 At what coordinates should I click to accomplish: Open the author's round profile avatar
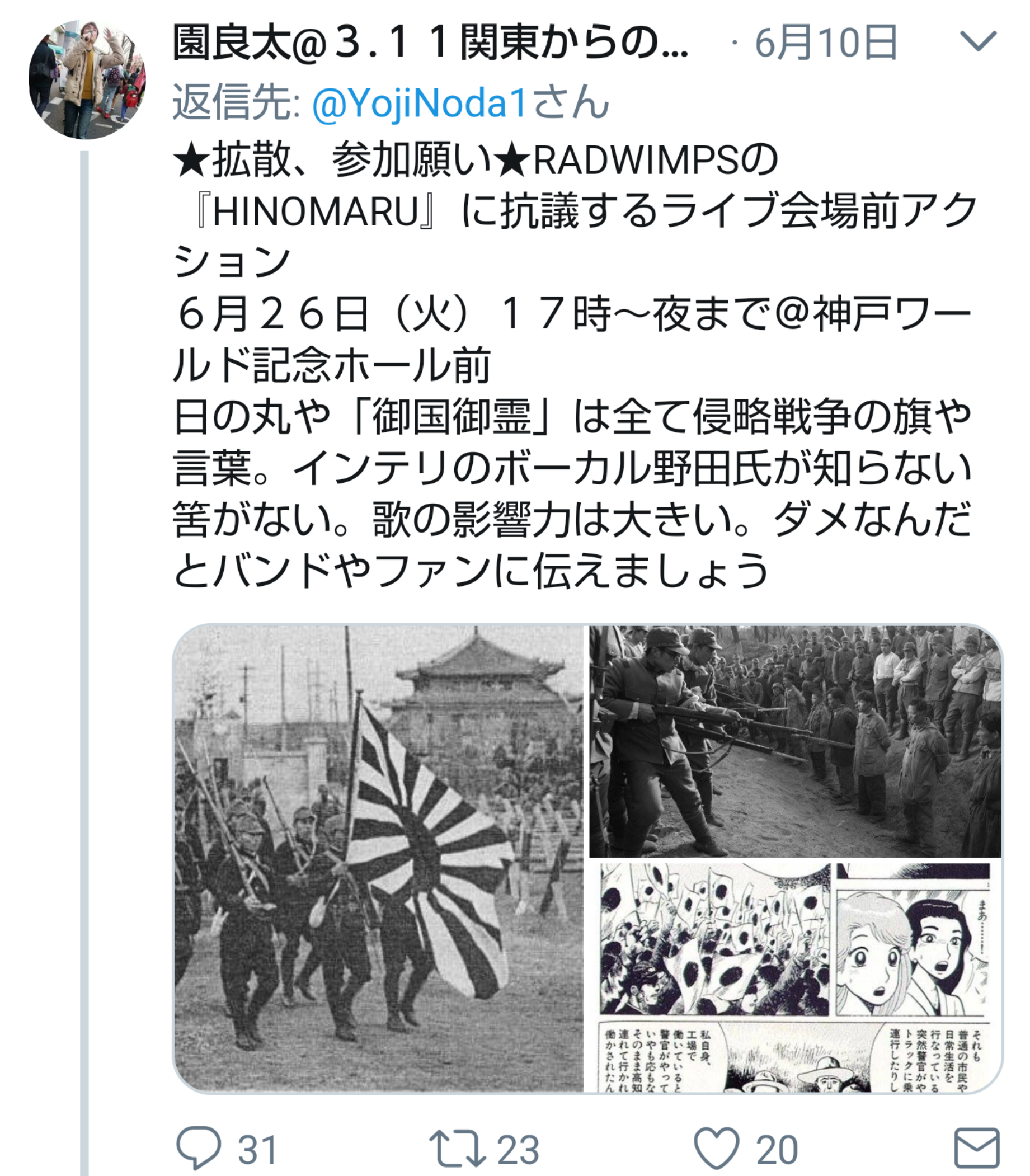(x=87, y=80)
